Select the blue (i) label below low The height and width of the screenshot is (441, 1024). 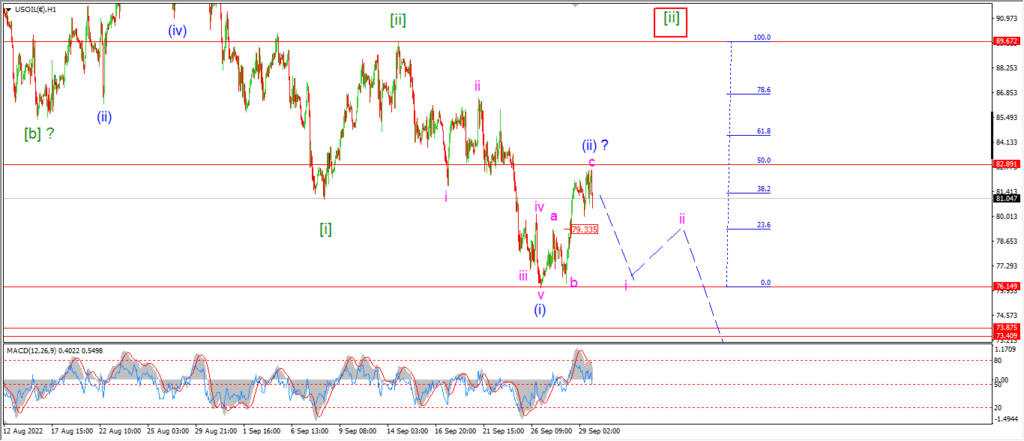(x=539, y=310)
